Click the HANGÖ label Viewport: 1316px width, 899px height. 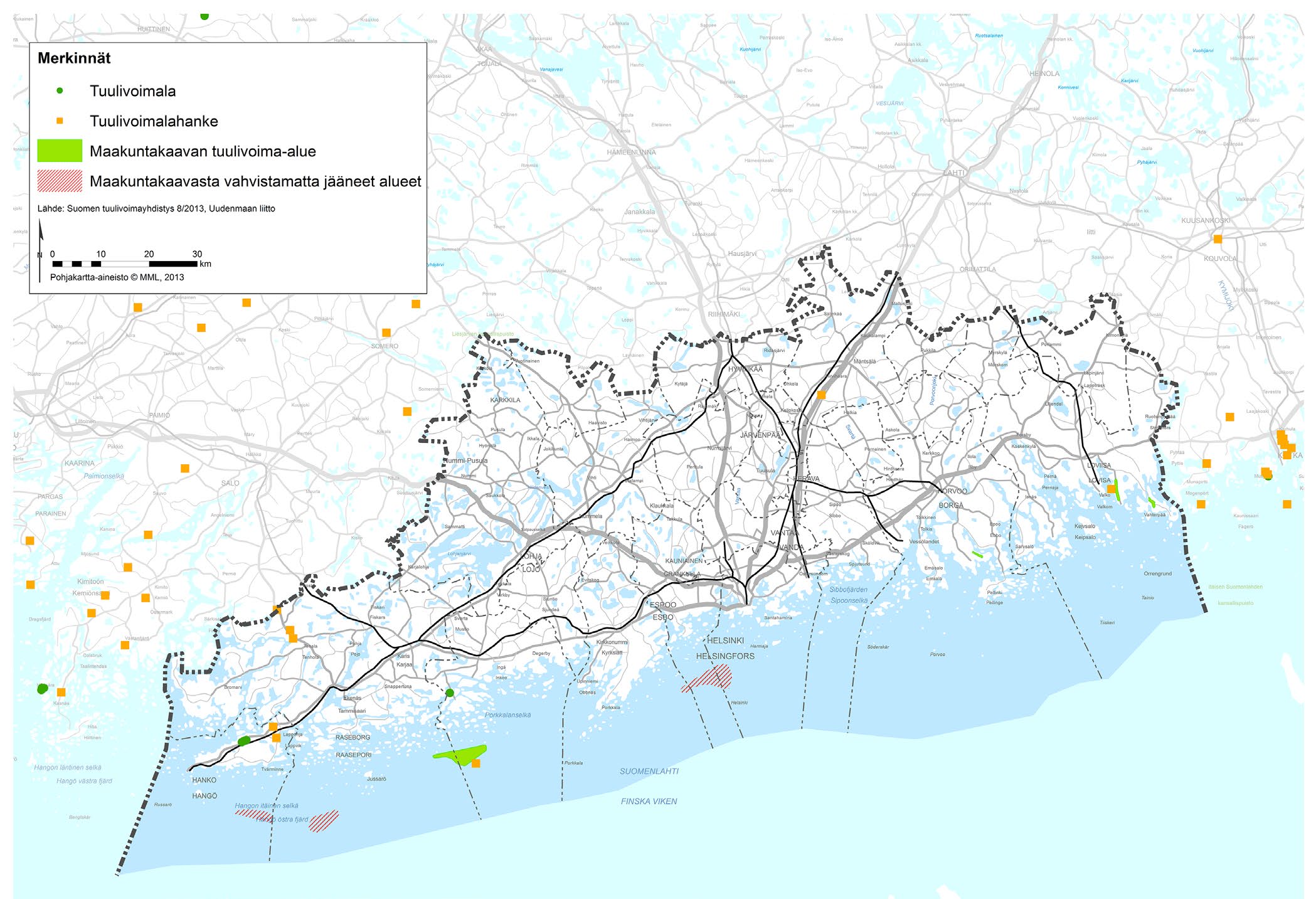[204, 795]
